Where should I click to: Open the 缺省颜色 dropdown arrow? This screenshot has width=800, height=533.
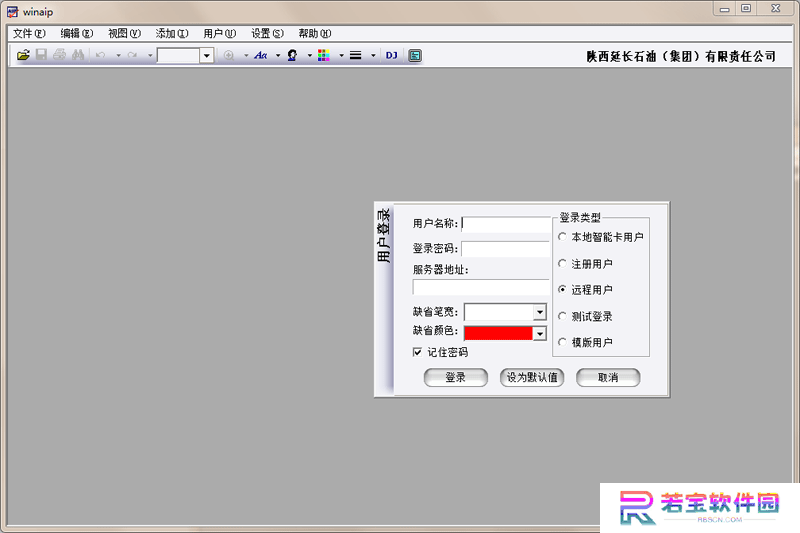point(539,334)
